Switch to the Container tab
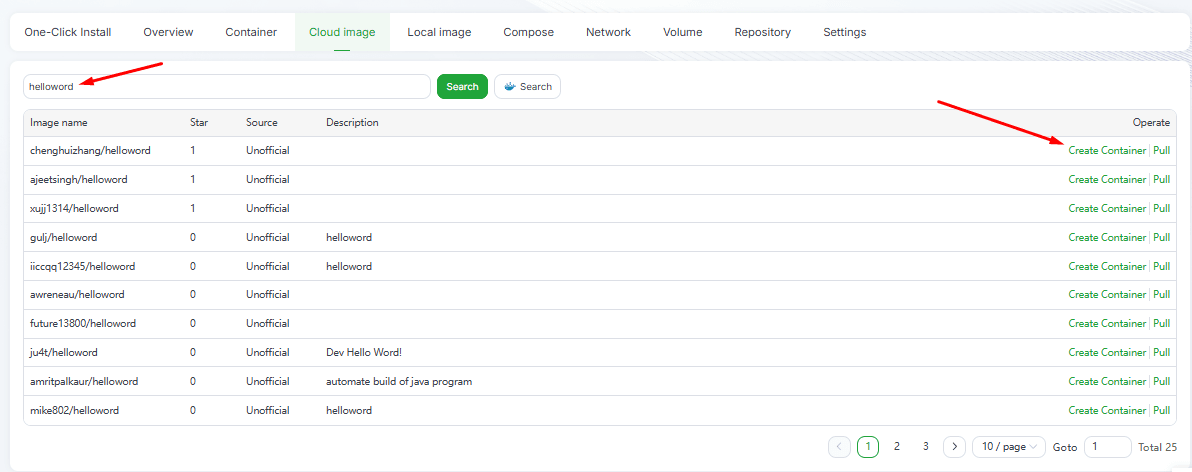 (x=251, y=32)
